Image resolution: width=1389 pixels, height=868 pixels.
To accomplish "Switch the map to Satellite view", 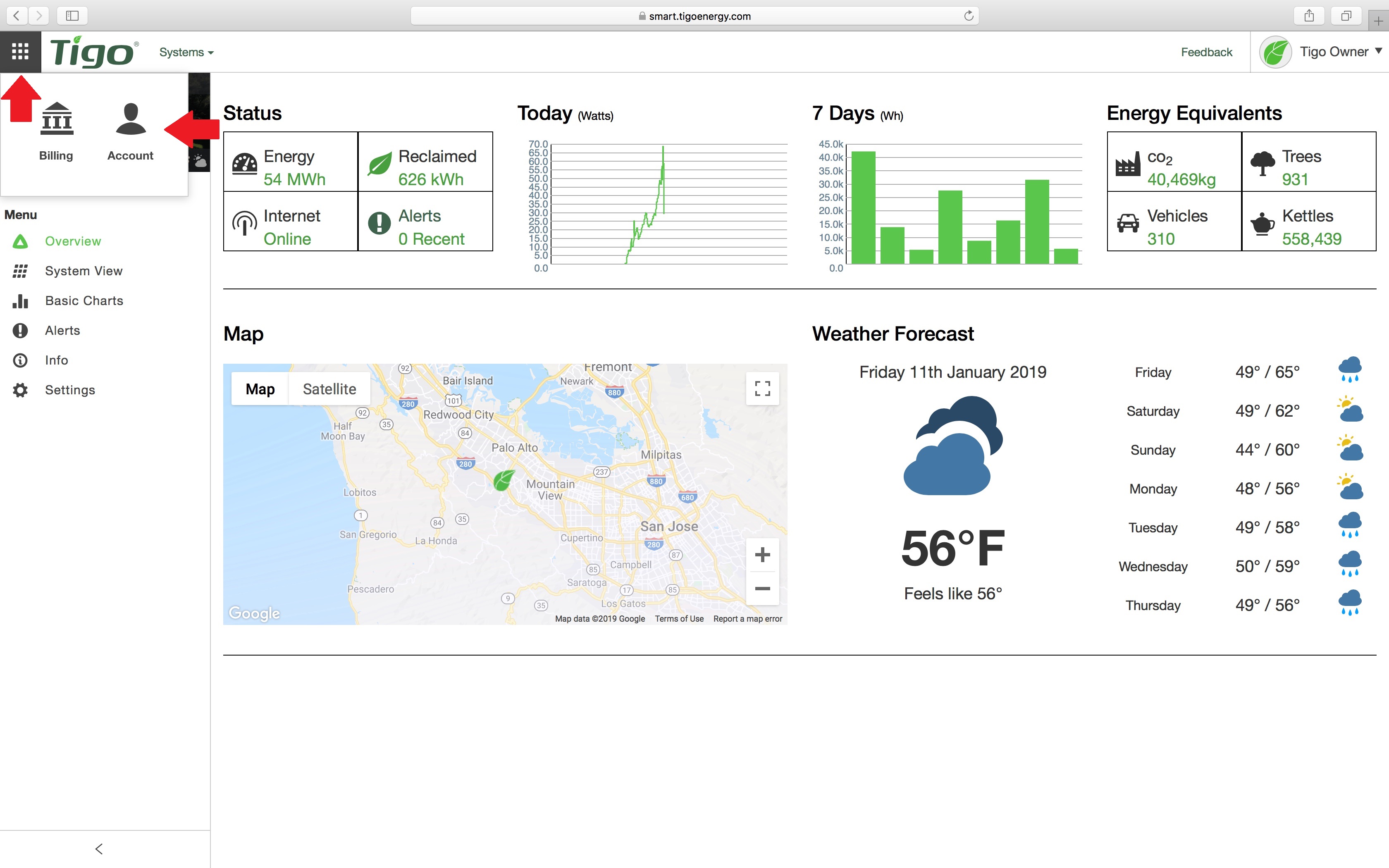I will [329, 389].
